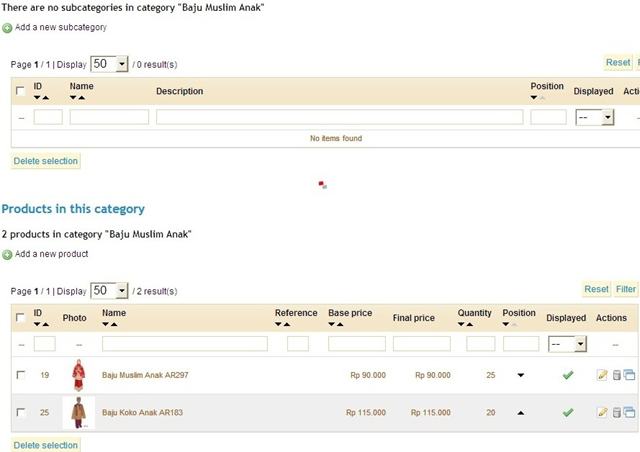
Task: Edit product Baju Koko Anak AR183 pencil icon
Action: click(602, 412)
